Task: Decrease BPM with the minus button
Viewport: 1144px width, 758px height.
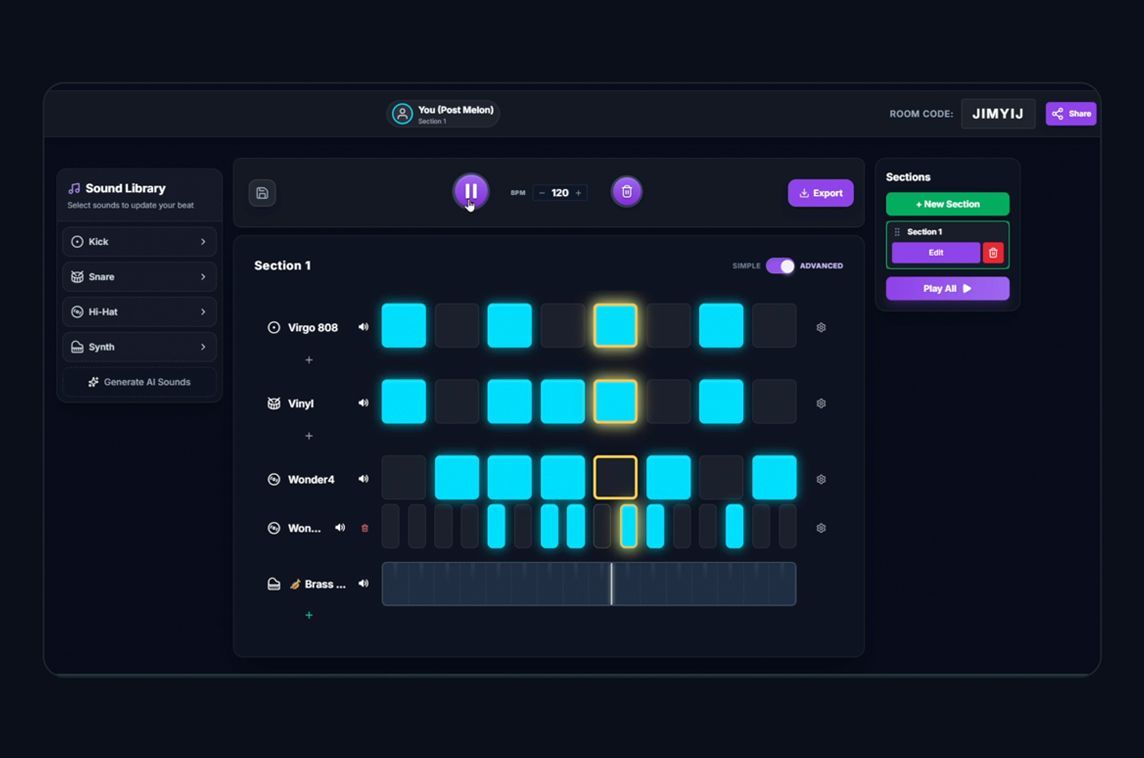Action: (x=541, y=193)
